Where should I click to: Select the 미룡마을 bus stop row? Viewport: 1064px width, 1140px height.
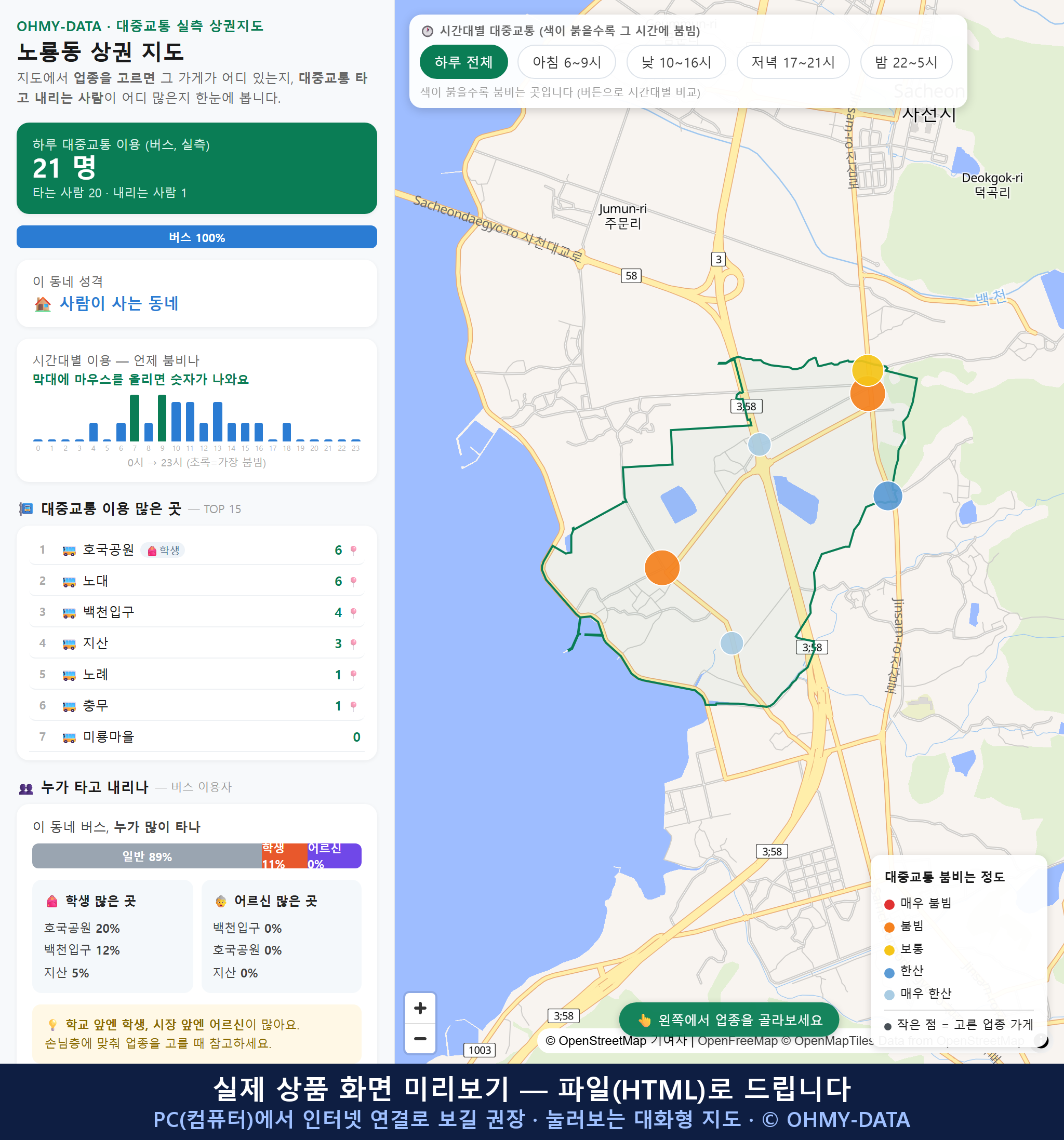(197, 737)
